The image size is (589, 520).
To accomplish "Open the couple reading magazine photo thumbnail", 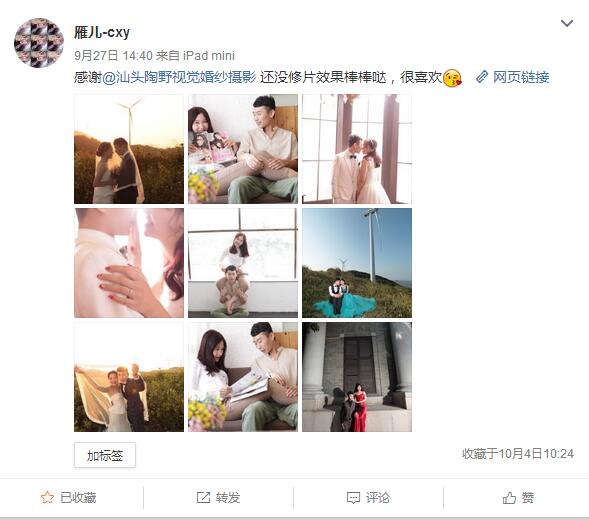I will (x=243, y=377).
